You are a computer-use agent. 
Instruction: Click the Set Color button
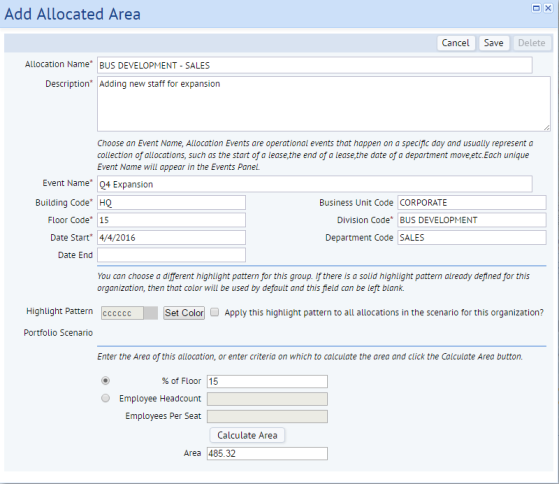coord(184,313)
